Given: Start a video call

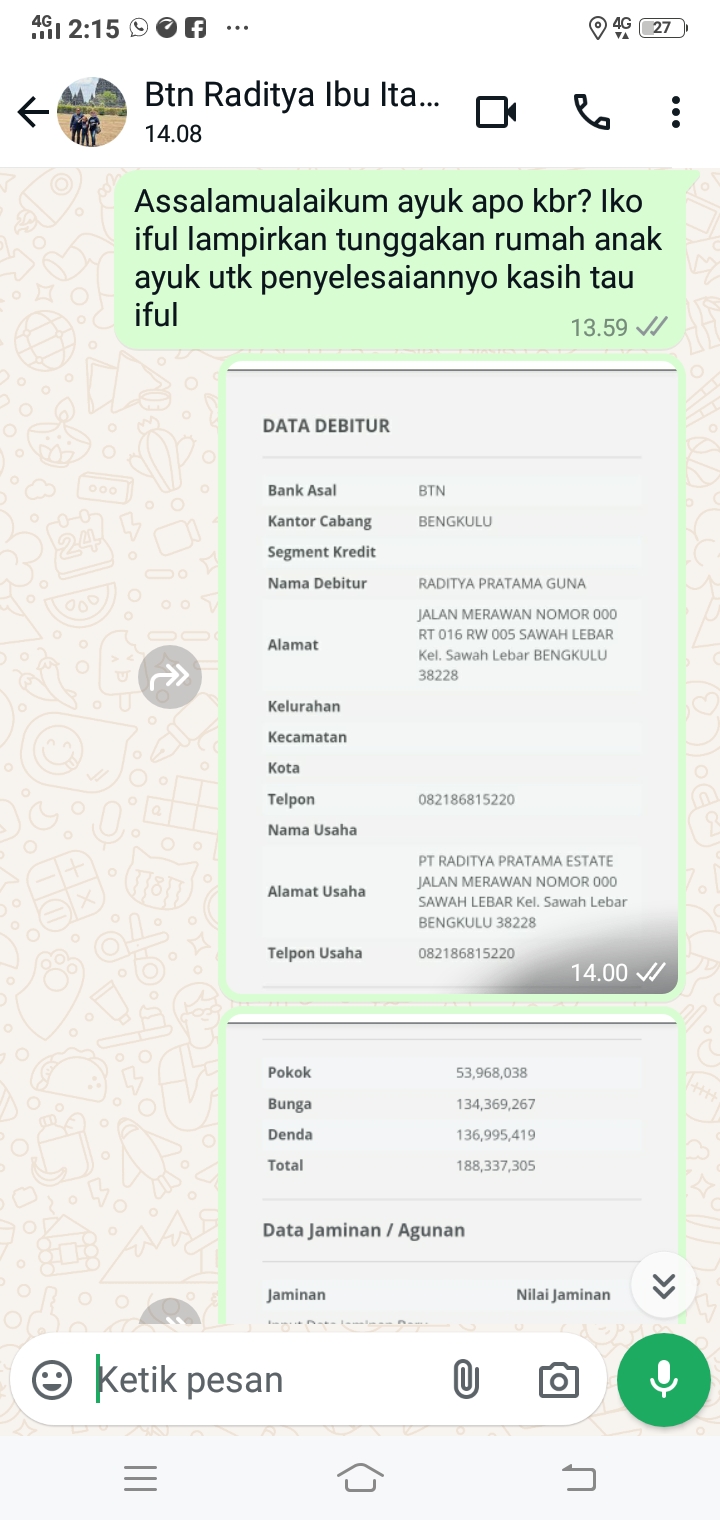Looking at the screenshot, I should (x=495, y=113).
